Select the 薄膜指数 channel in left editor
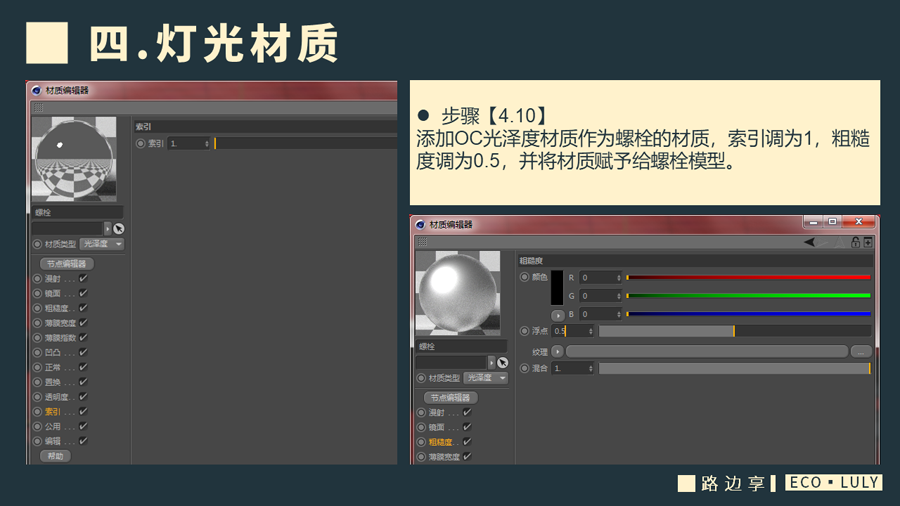This screenshot has height=506, width=900. pos(60,337)
